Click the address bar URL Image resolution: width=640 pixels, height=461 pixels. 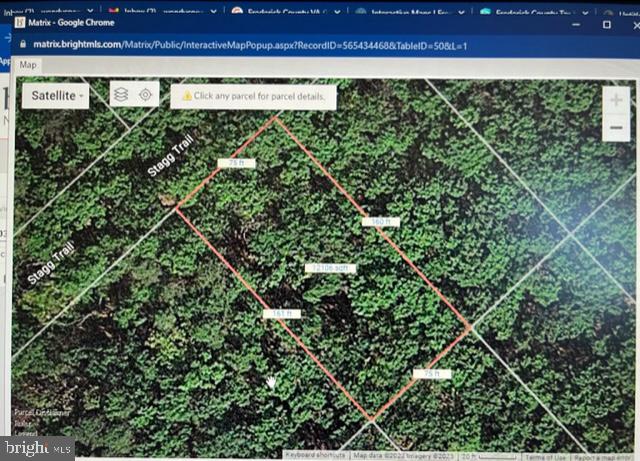click(250, 46)
